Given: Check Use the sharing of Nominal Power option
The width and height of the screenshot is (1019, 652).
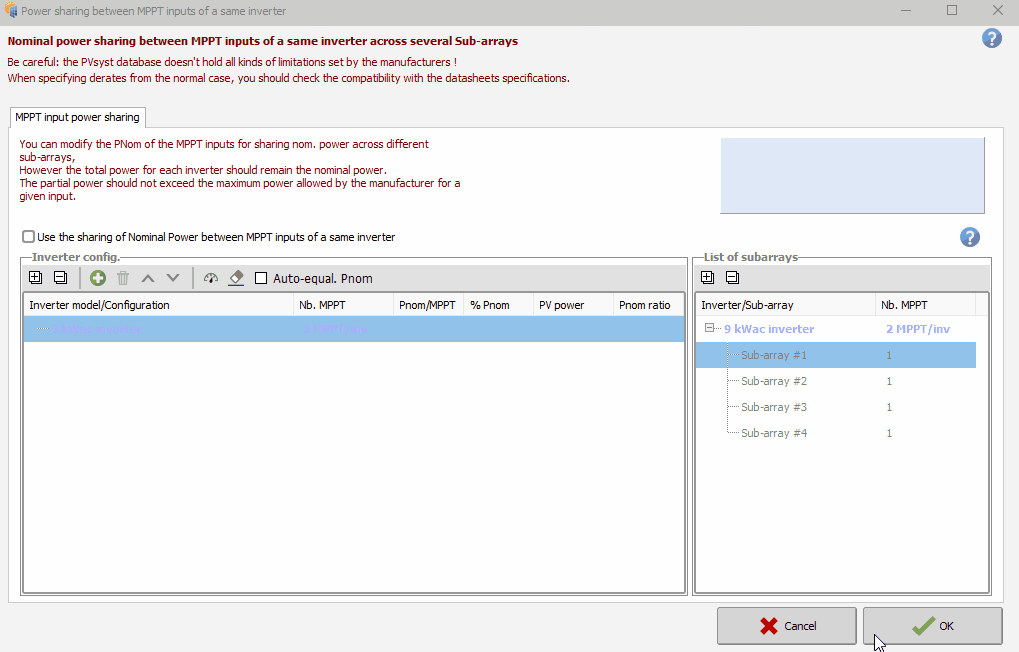Looking at the screenshot, I should 28,237.
